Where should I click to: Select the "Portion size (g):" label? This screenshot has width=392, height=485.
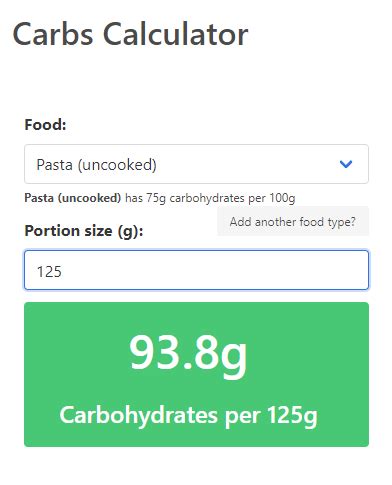pos(84,231)
